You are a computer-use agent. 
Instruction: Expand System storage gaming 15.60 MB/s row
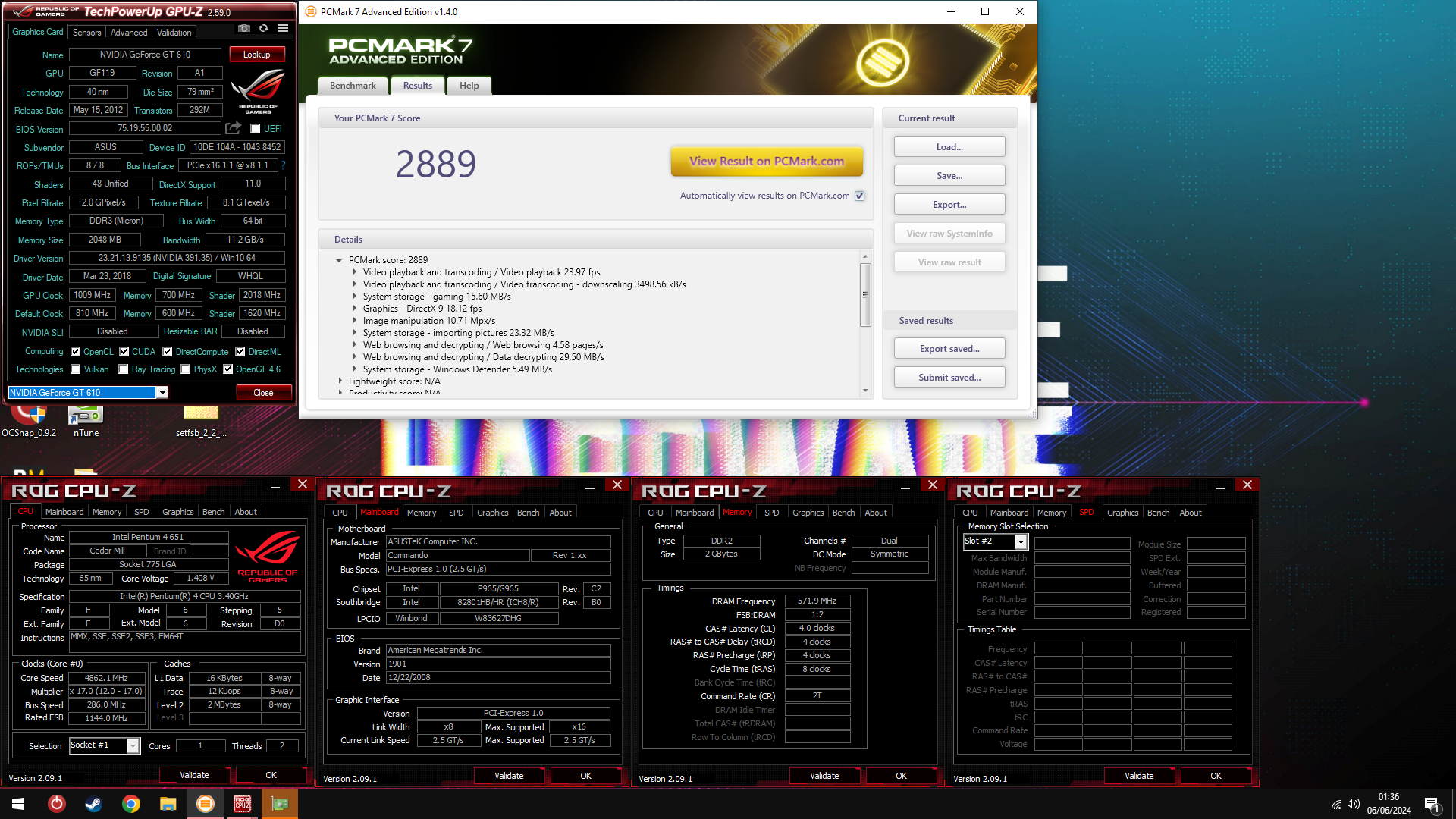(x=354, y=297)
